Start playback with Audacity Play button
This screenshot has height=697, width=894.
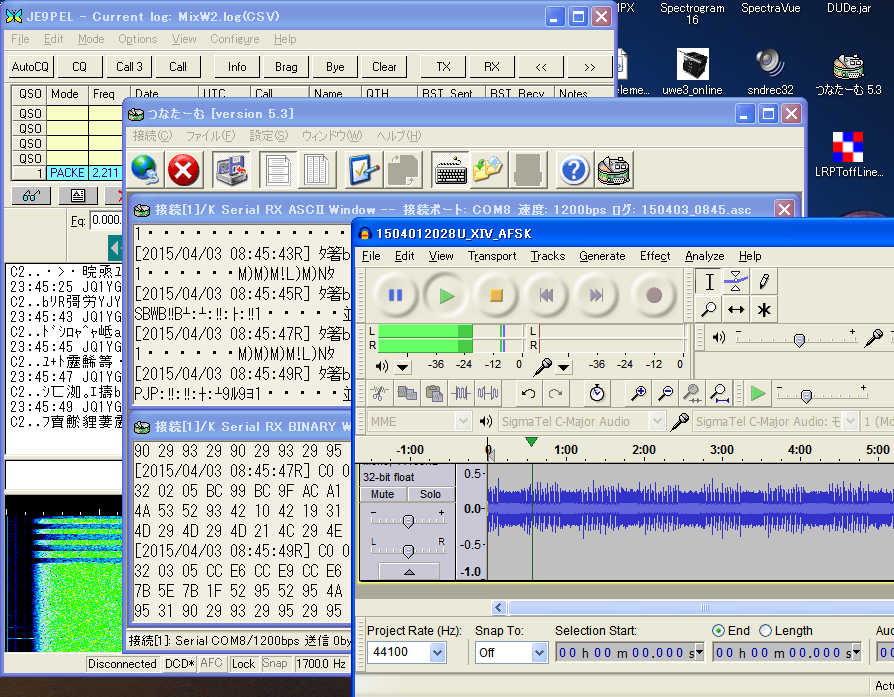coord(446,295)
